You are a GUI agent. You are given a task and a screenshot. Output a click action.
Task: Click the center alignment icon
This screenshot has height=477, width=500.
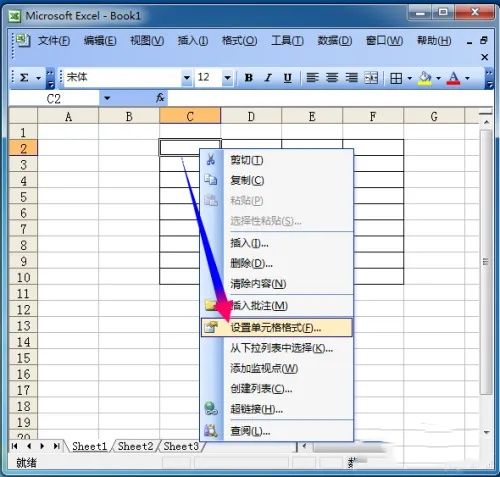pos(332,78)
